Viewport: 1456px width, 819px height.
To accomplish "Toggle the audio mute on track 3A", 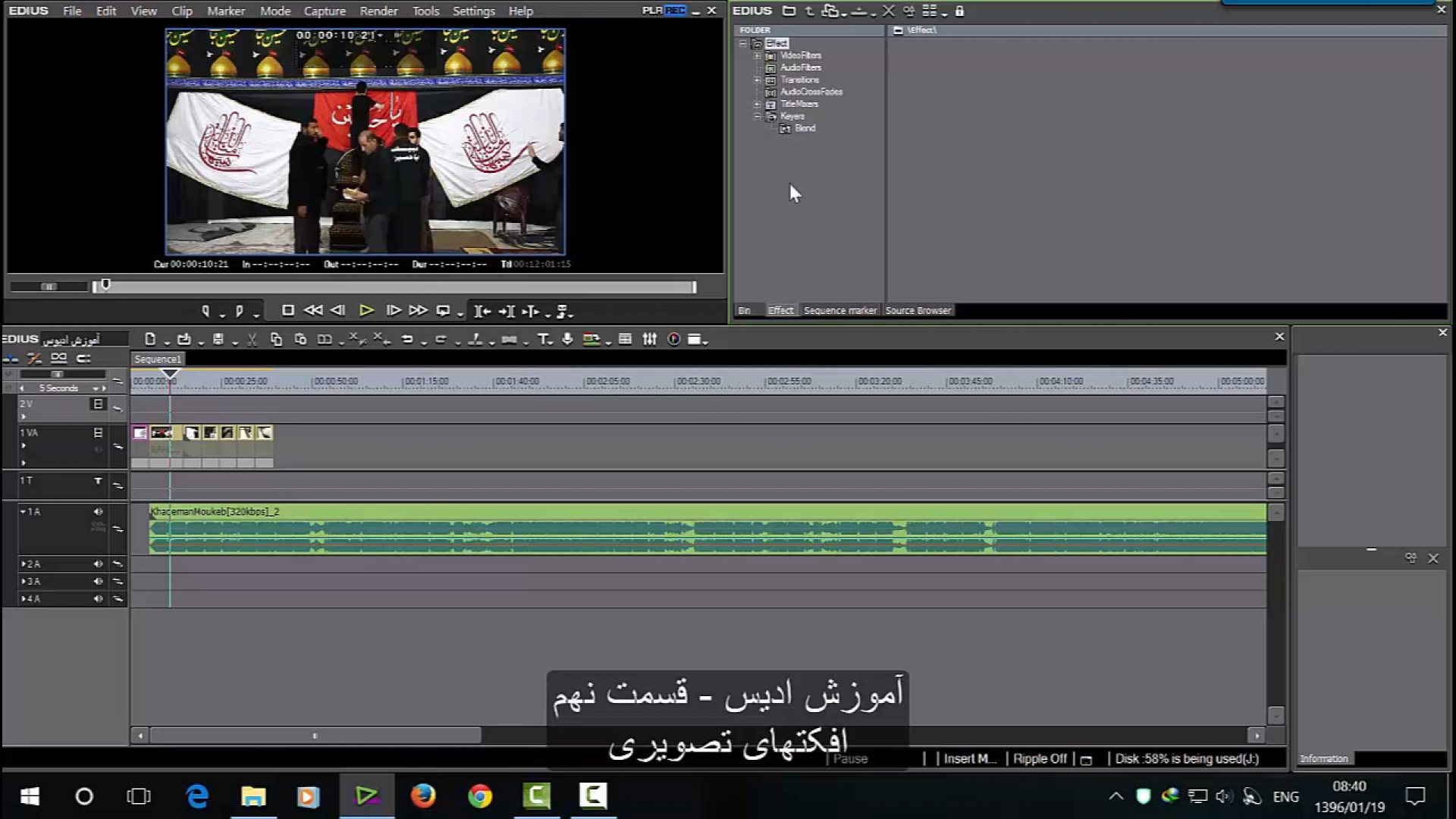I will click(98, 582).
